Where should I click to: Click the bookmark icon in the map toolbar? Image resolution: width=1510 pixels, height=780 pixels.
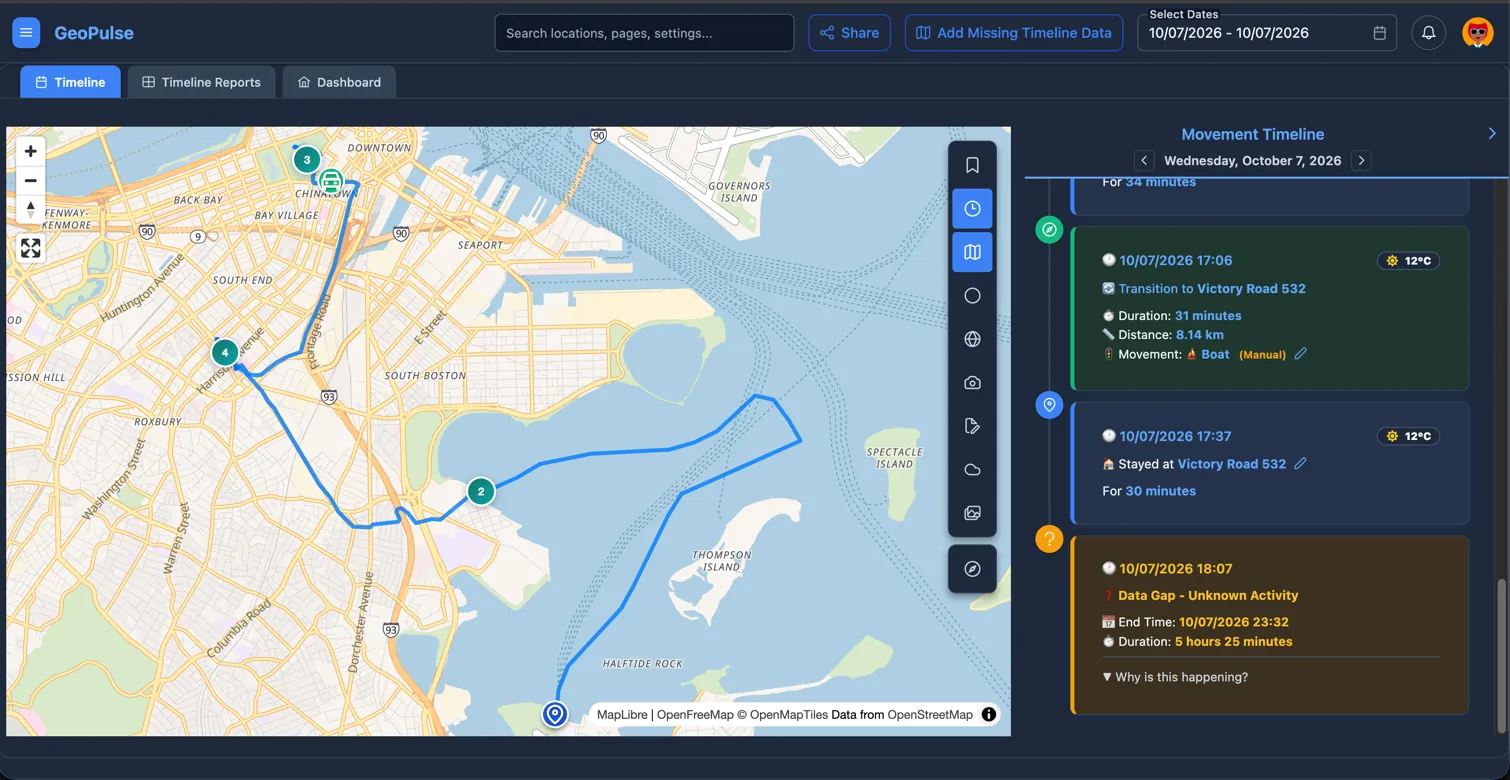pos(972,165)
